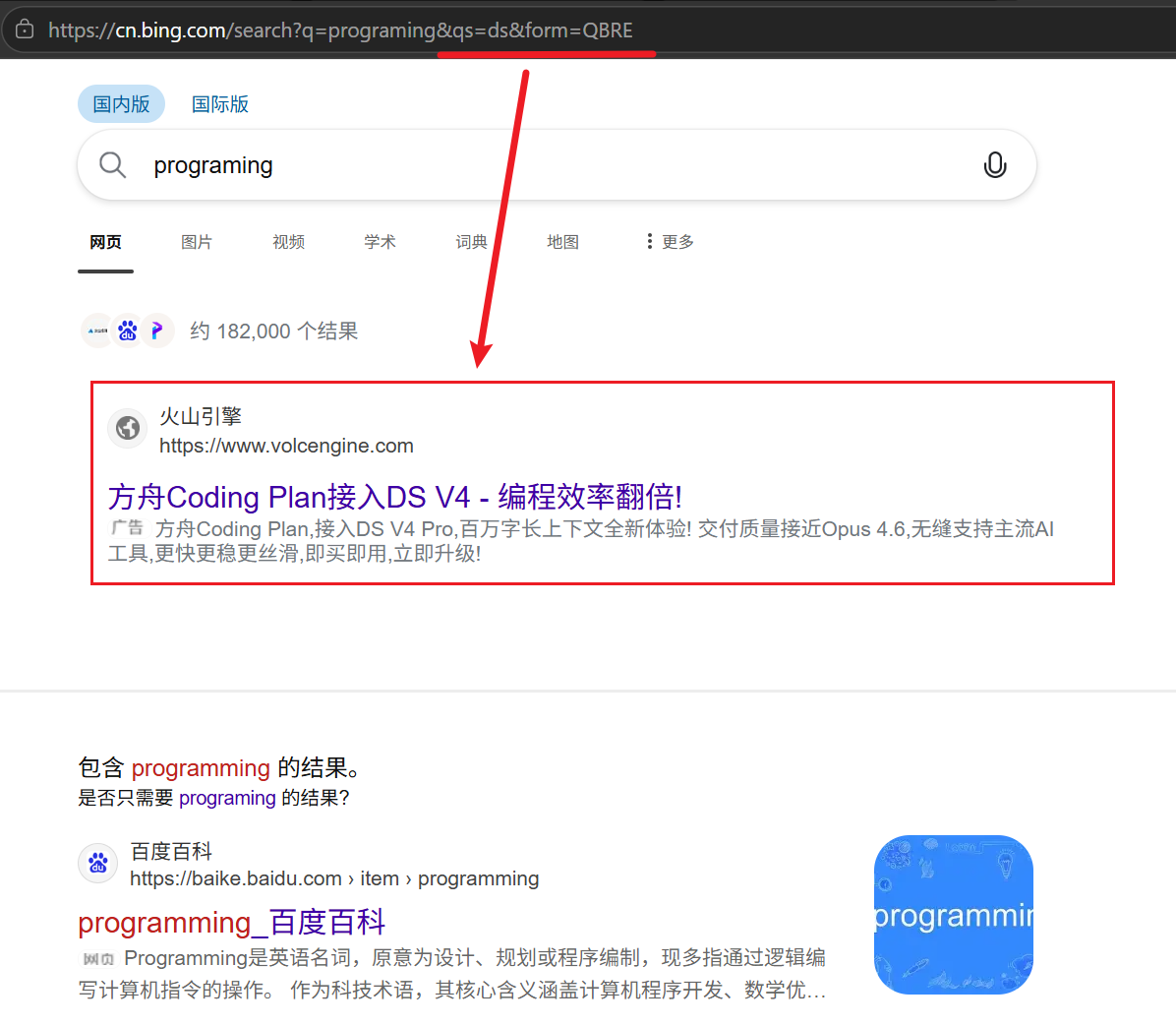The height and width of the screenshot is (1026, 1176).
Task: Open the 地图 results tab
Action: tap(562, 242)
